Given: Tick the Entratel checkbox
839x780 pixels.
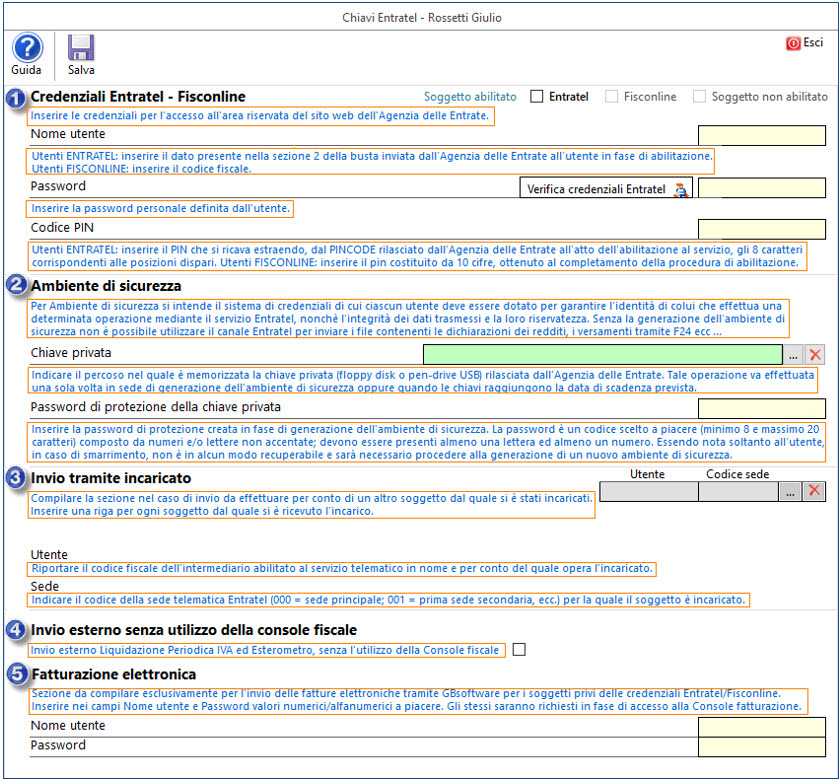Looking at the screenshot, I should pyautogui.click(x=536, y=96).
